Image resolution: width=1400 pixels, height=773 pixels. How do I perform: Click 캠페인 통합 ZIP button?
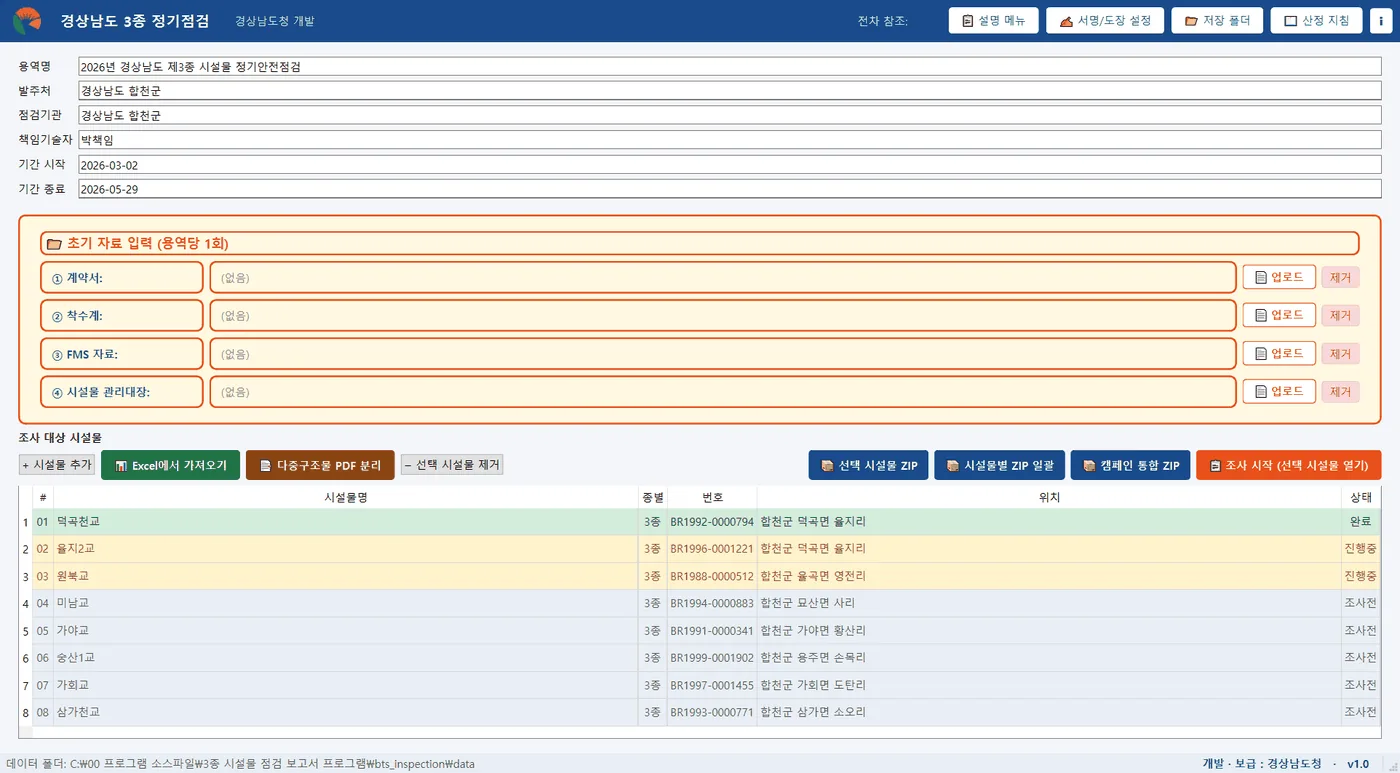tap(1130, 465)
